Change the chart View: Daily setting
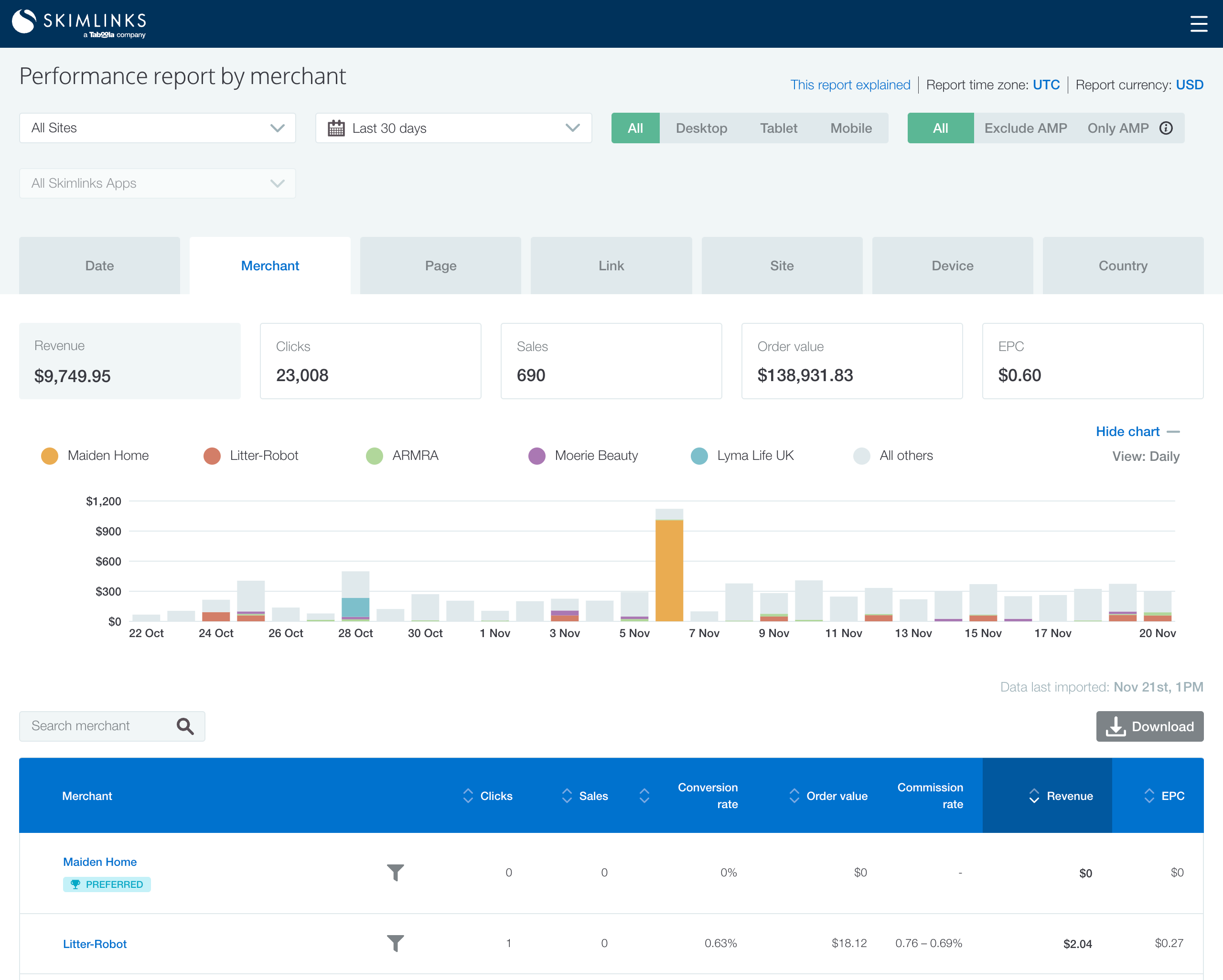The image size is (1223, 980). pyautogui.click(x=1146, y=456)
